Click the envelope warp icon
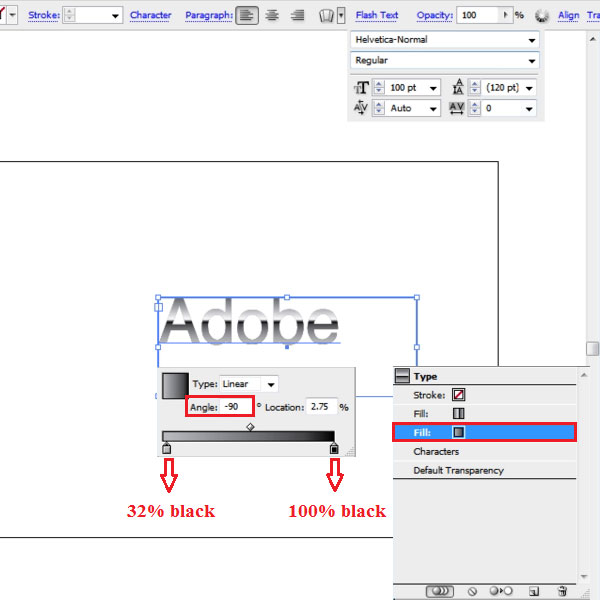 (326, 16)
